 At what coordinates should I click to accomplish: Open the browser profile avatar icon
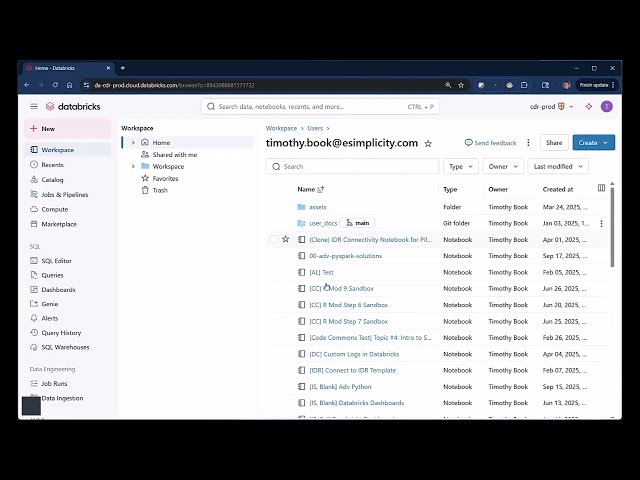coord(566,85)
